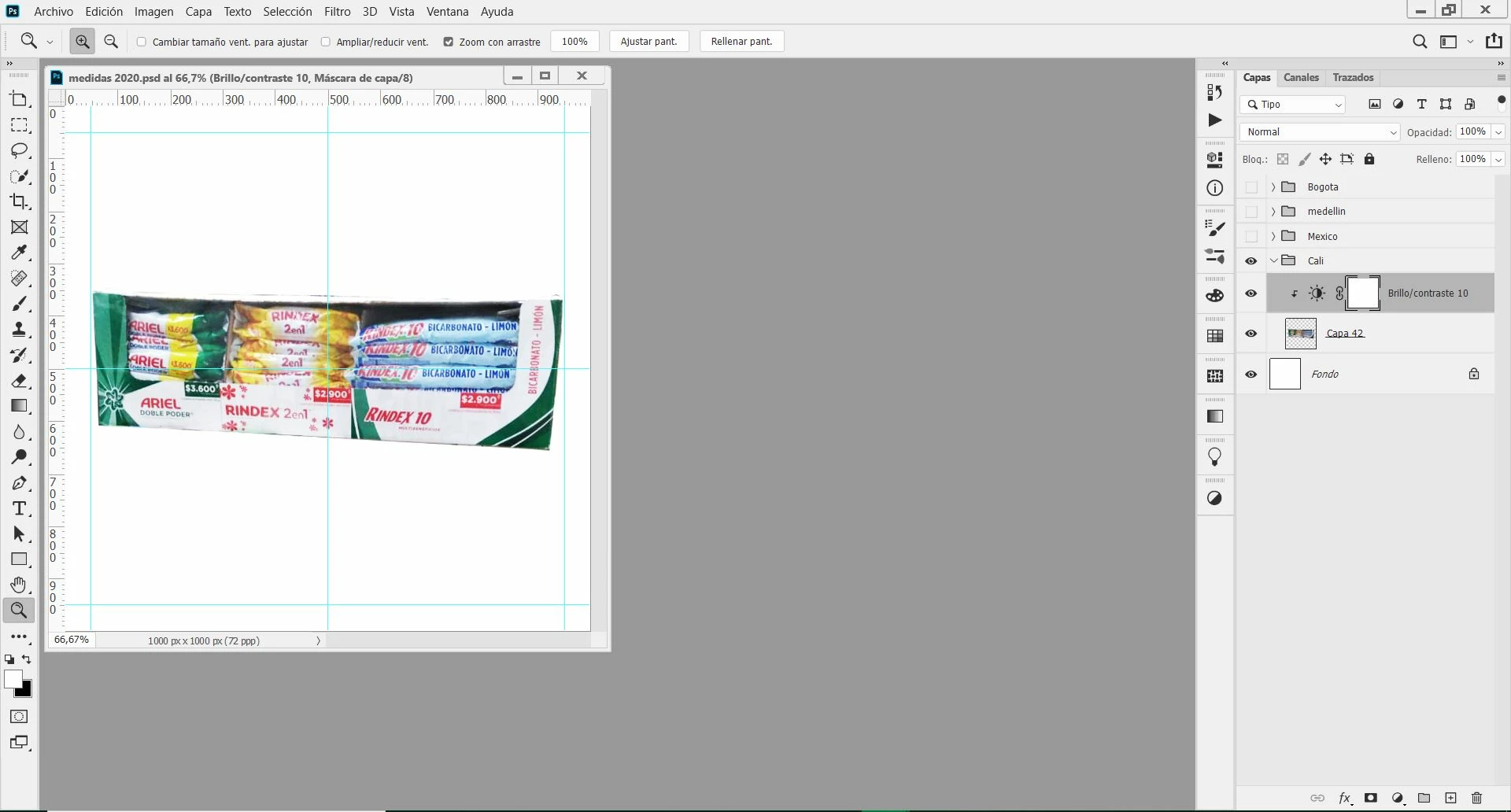Screen dimensions: 1511x812
Task: Click the Share image icon
Action: click(x=1494, y=41)
